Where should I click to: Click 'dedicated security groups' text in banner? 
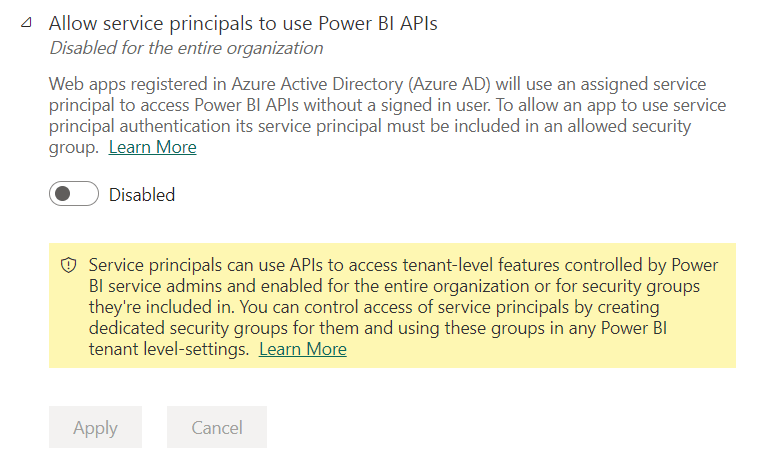coord(185,328)
